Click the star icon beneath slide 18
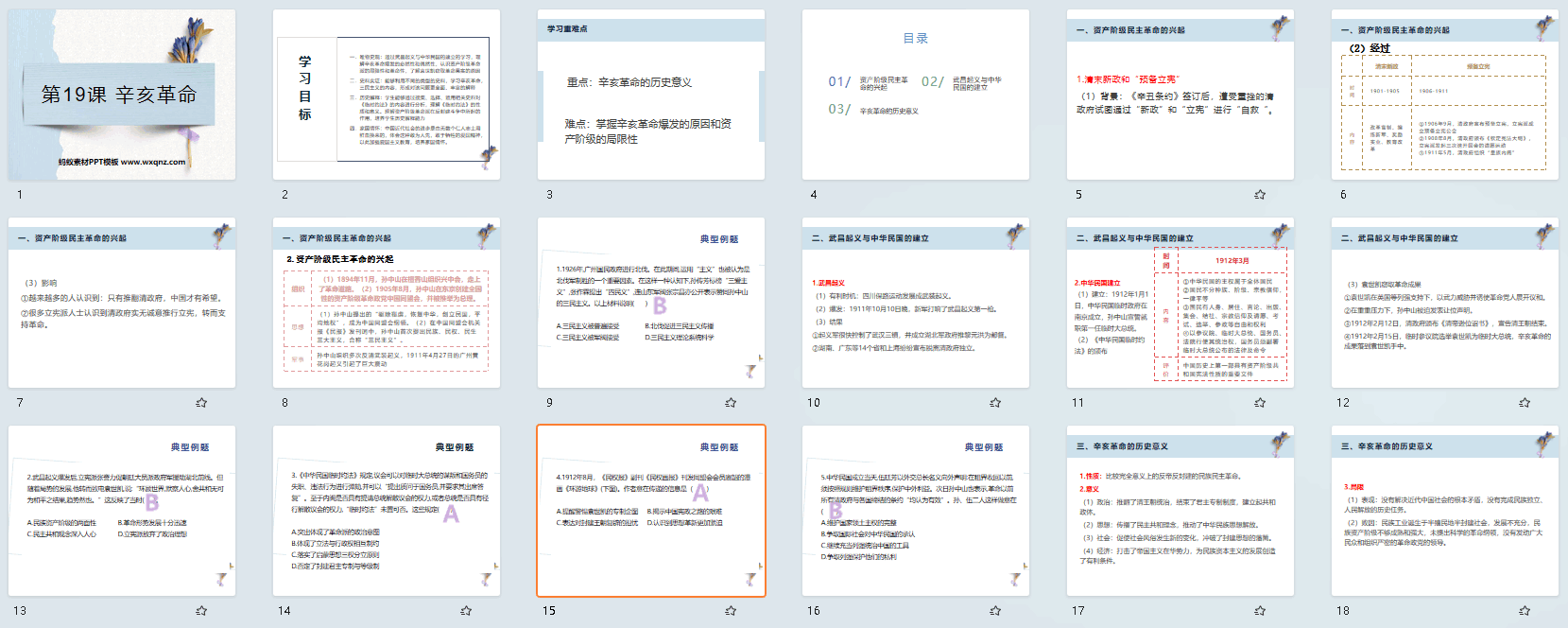This screenshot has height=628, width=1568. tap(1524, 611)
